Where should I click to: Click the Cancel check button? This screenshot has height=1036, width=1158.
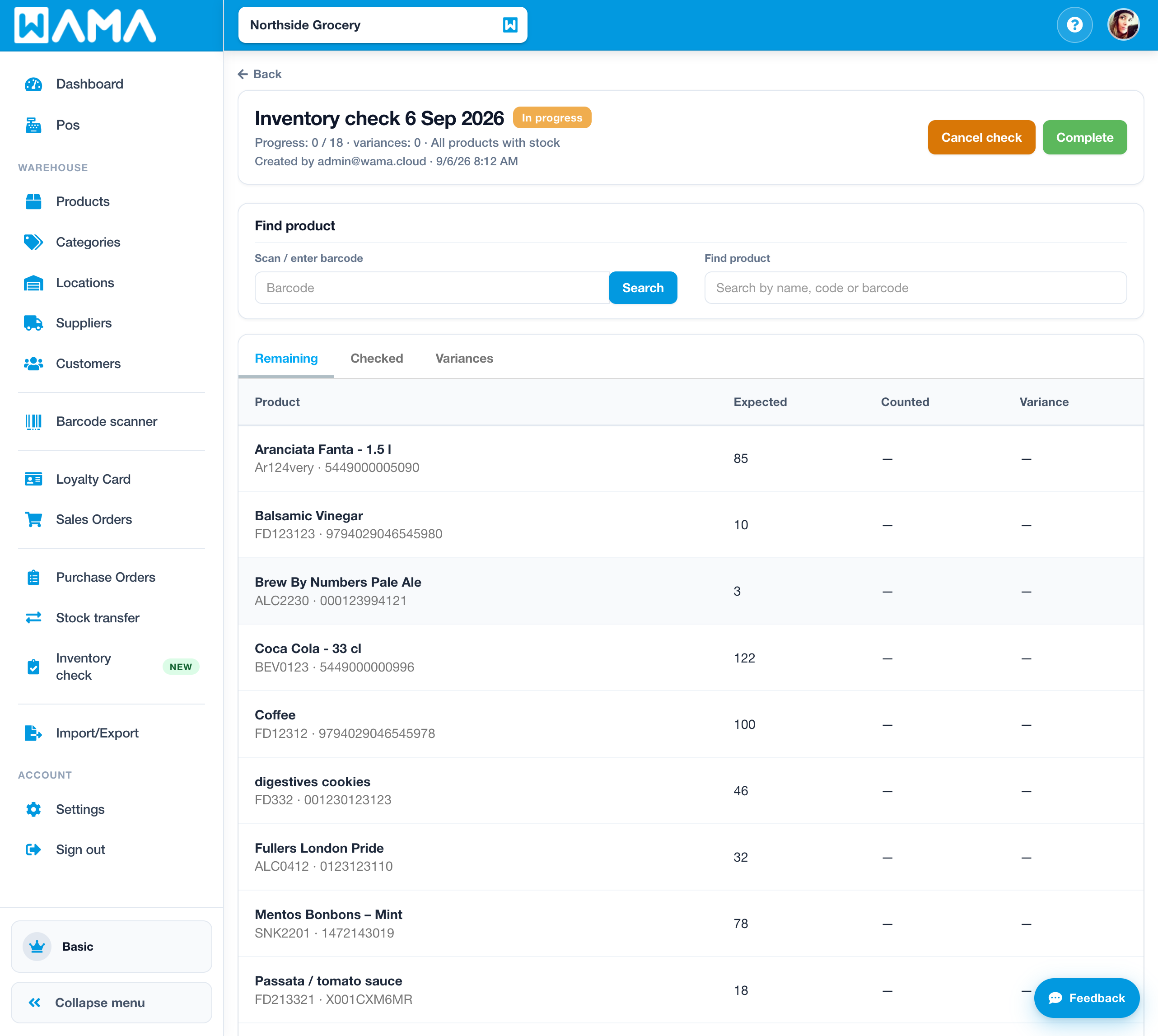click(981, 137)
